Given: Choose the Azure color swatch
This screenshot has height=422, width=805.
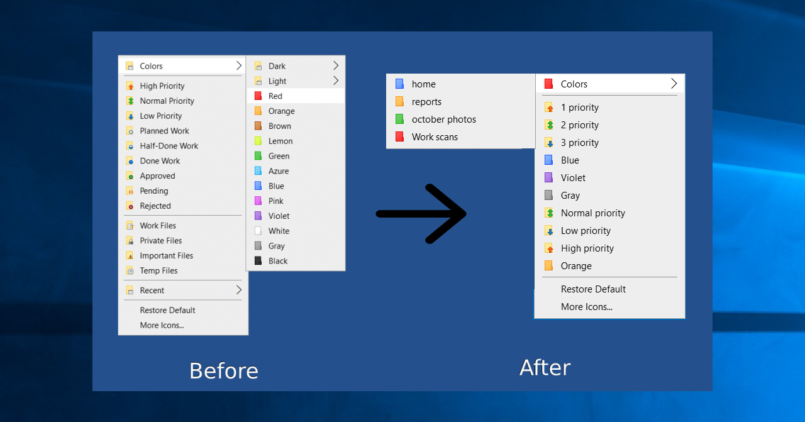Looking at the screenshot, I should pyautogui.click(x=259, y=171).
